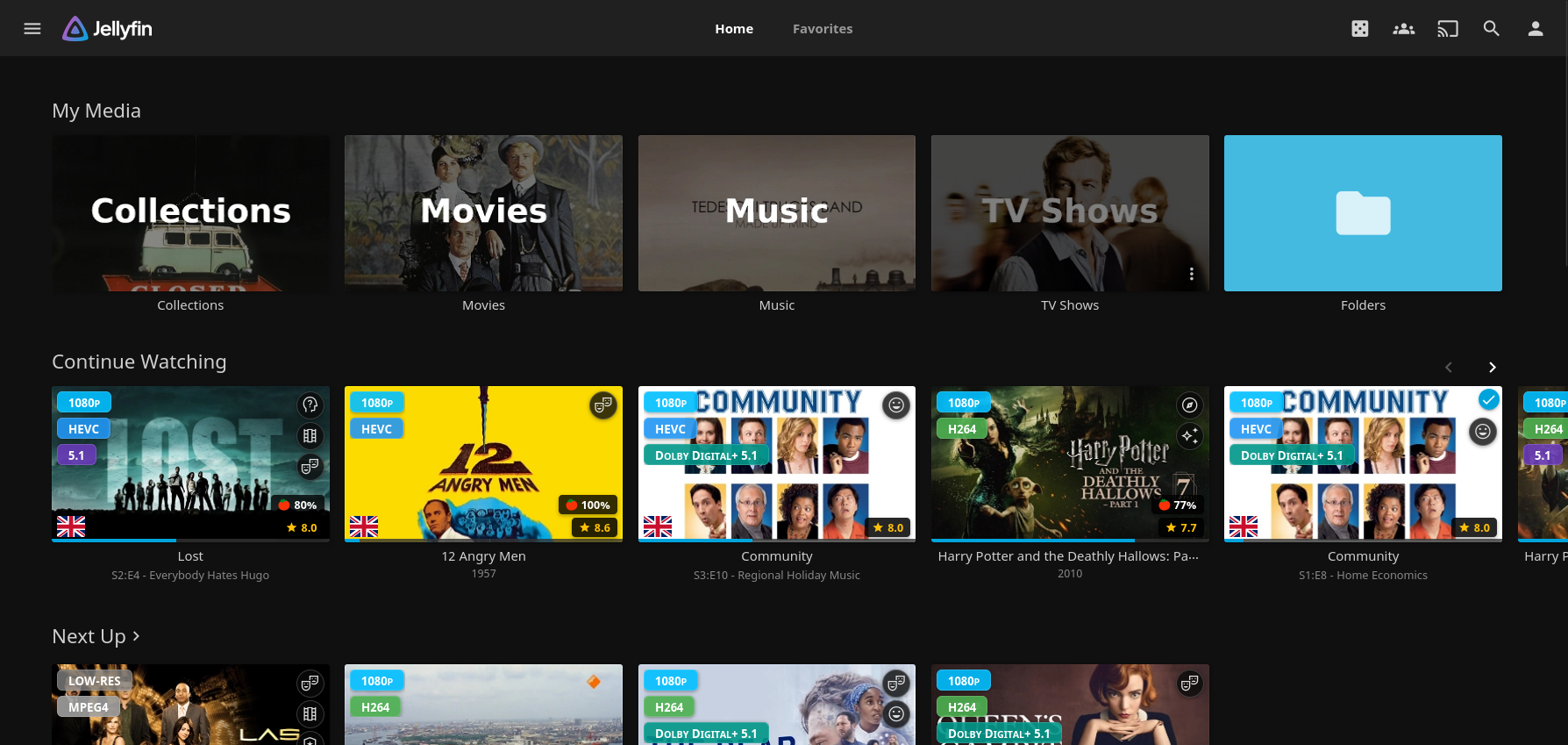Click the film strip icon on the LOW-RES card

click(310, 714)
